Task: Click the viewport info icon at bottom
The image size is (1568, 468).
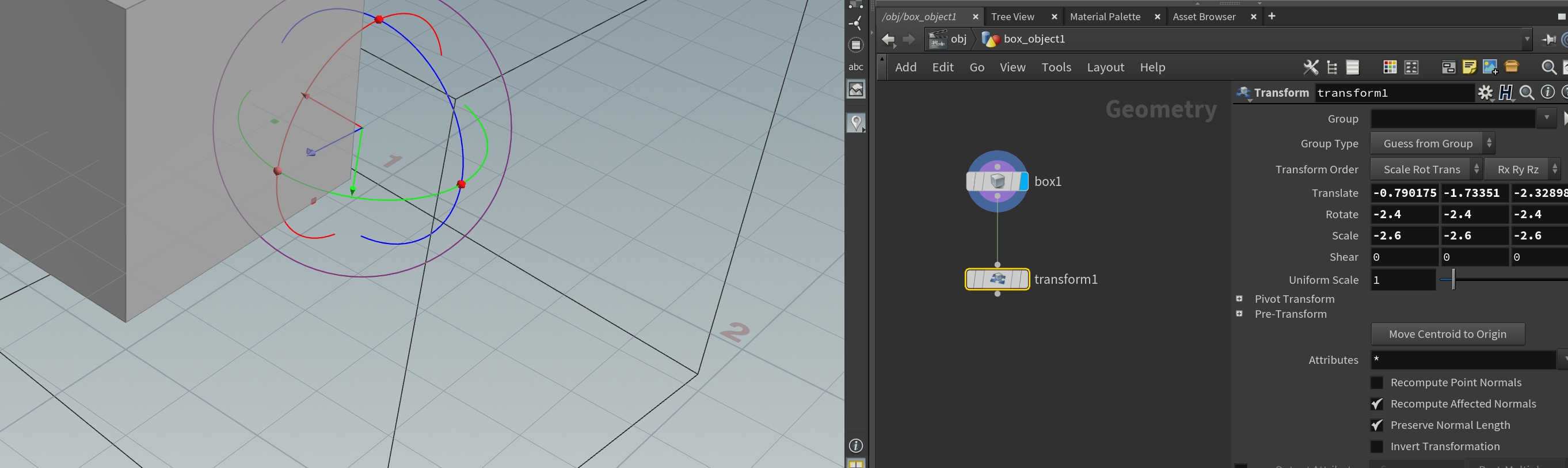Action: click(x=856, y=446)
